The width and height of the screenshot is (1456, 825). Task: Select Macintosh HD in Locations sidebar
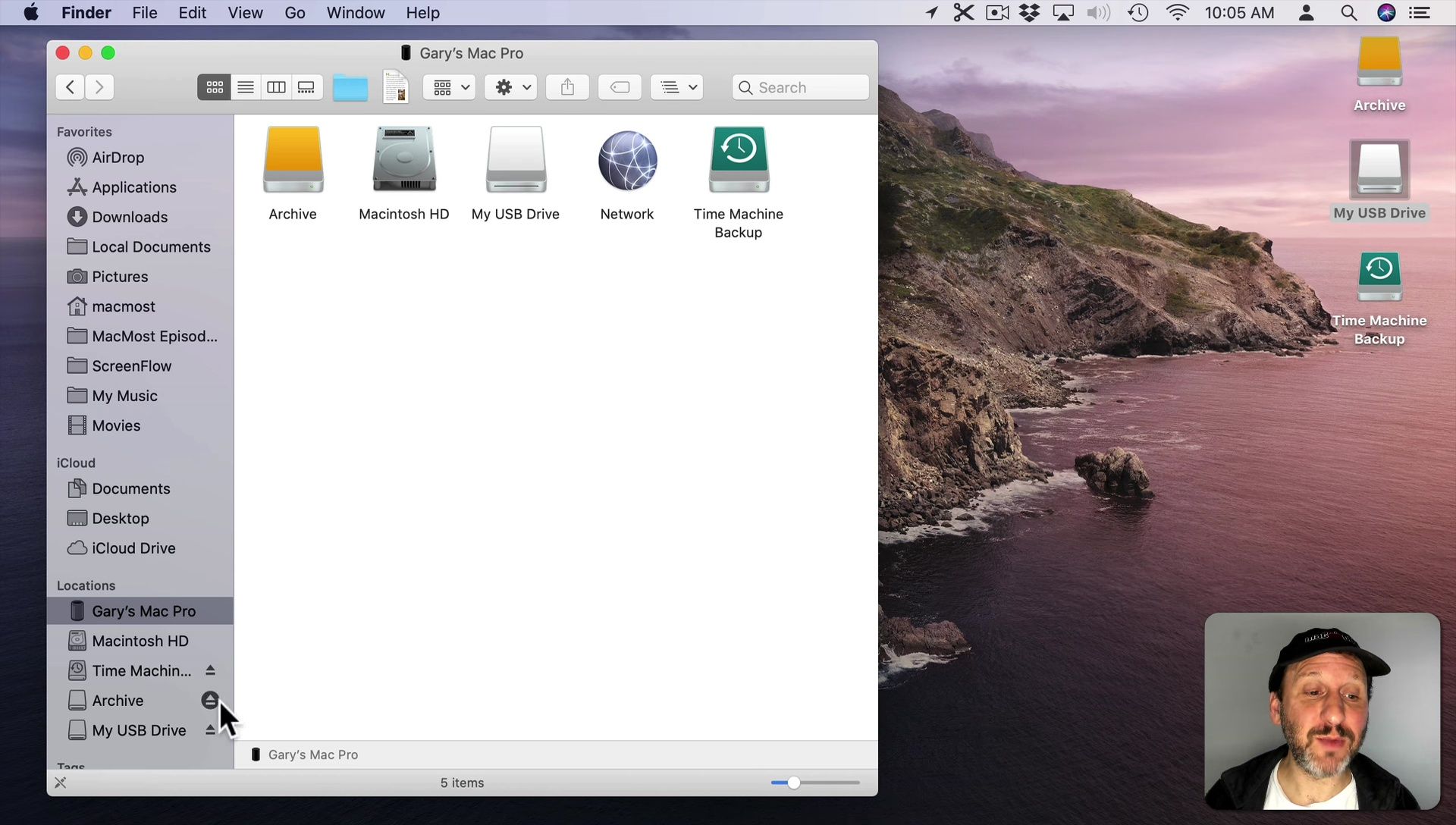pyautogui.click(x=140, y=641)
